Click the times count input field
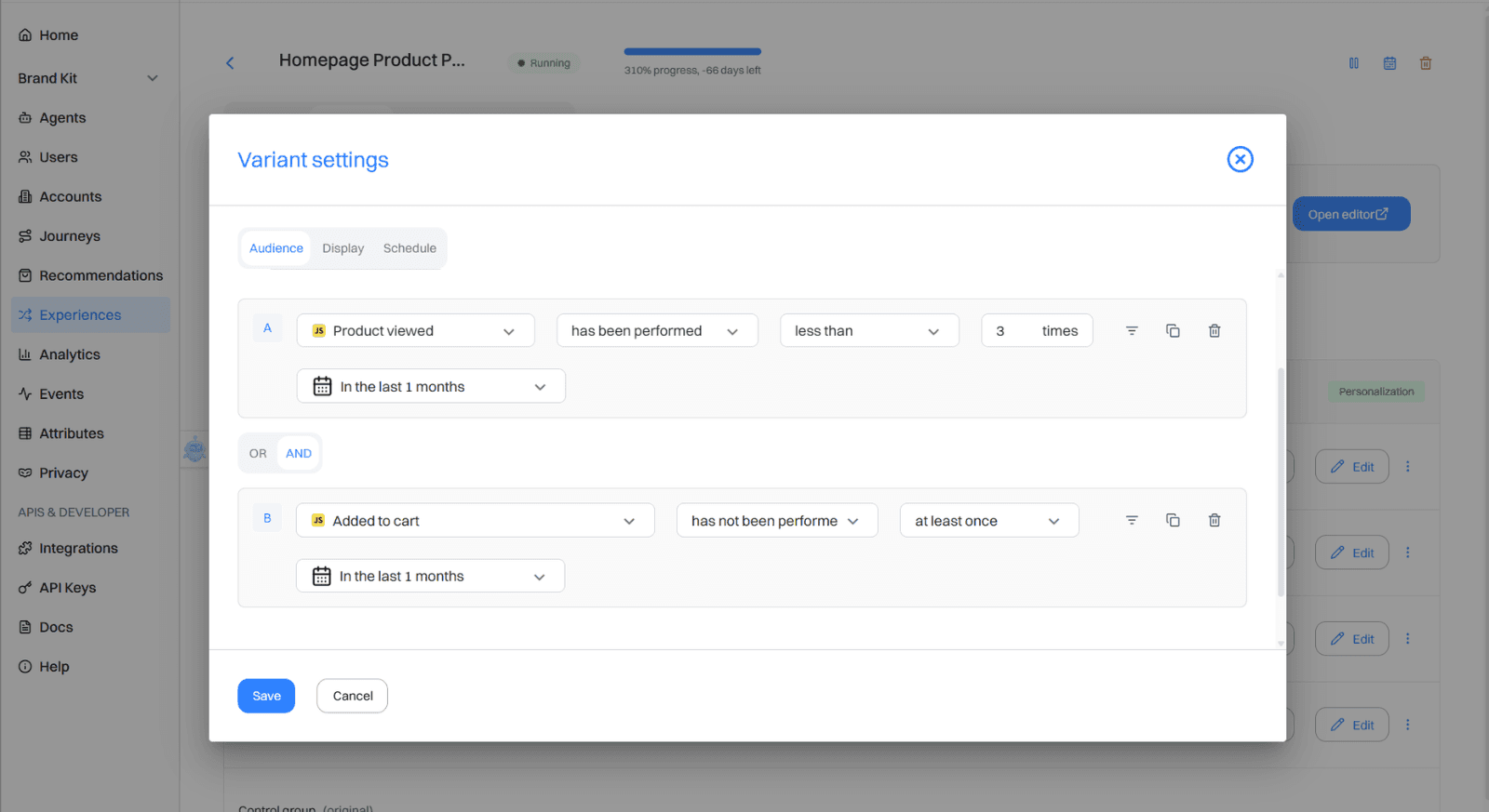The height and width of the screenshot is (812, 1489). [x=1012, y=331]
